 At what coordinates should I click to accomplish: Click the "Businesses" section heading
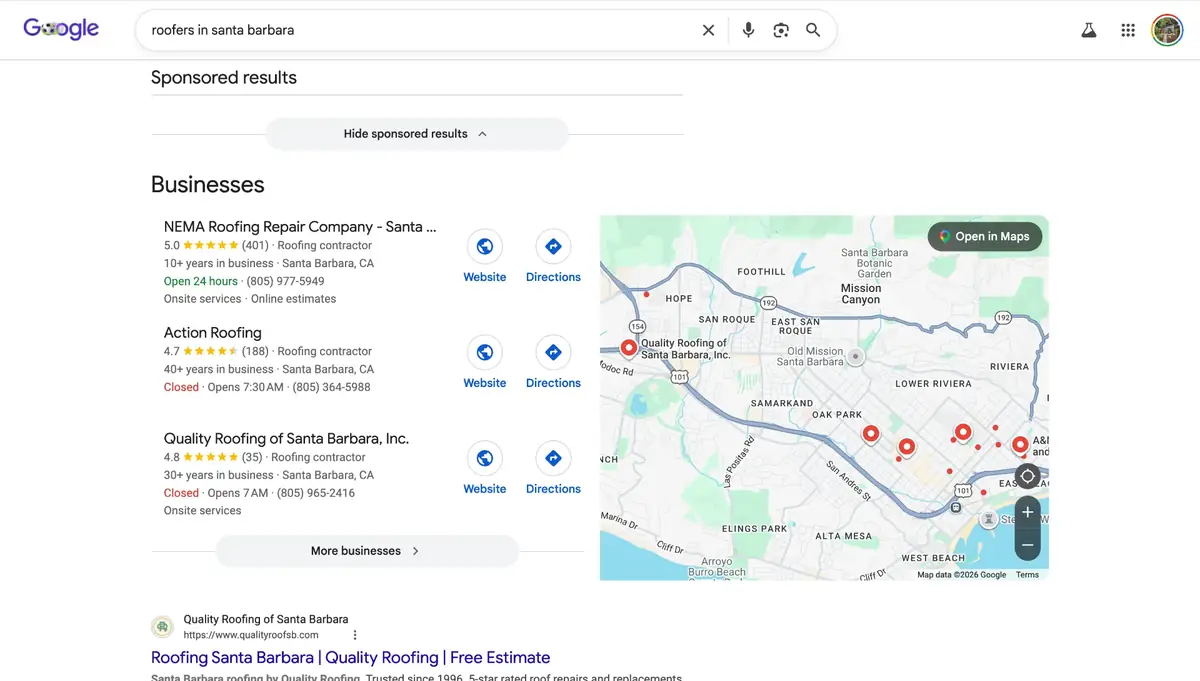[x=208, y=184]
